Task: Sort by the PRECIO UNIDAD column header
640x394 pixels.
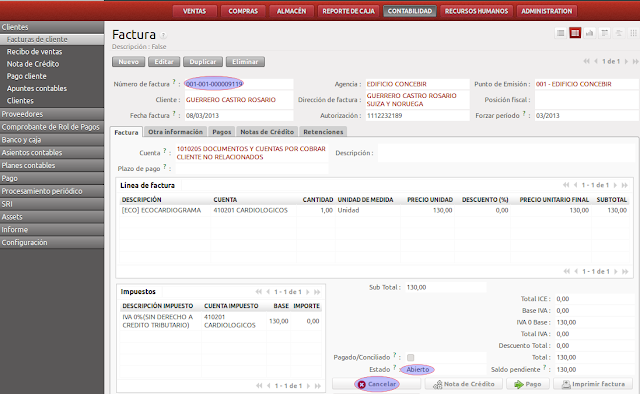Action: pos(430,200)
